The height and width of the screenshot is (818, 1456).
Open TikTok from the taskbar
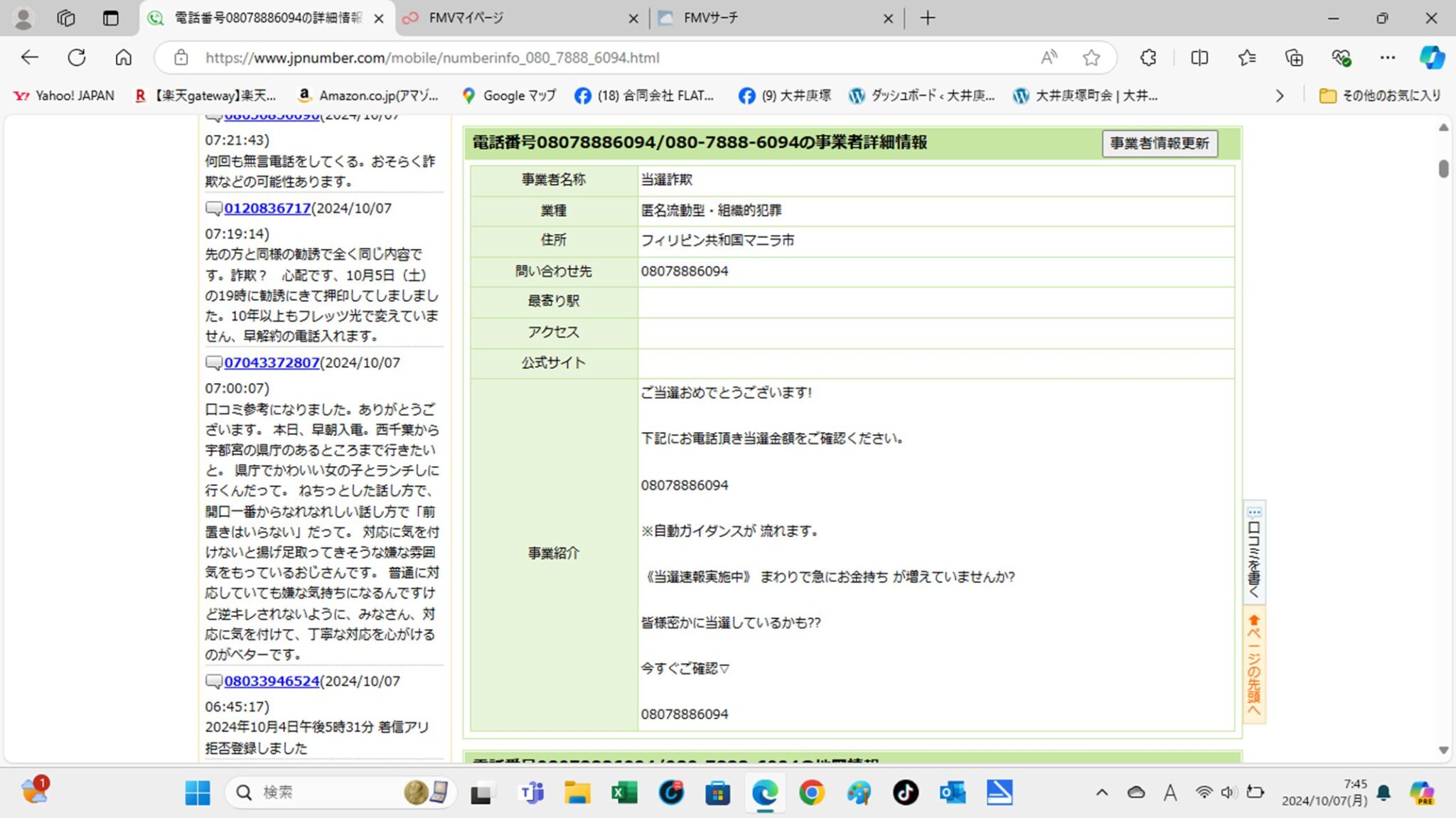(905, 792)
